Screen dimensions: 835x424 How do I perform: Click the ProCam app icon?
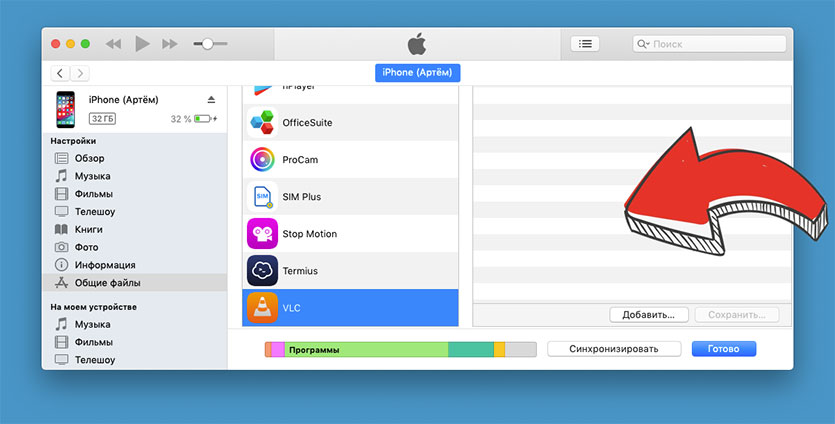tap(262, 159)
